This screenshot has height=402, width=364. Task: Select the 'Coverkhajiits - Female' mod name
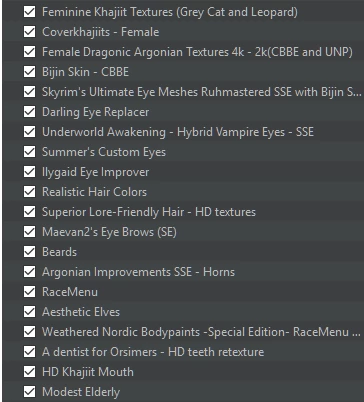pyautogui.click(x=101, y=32)
